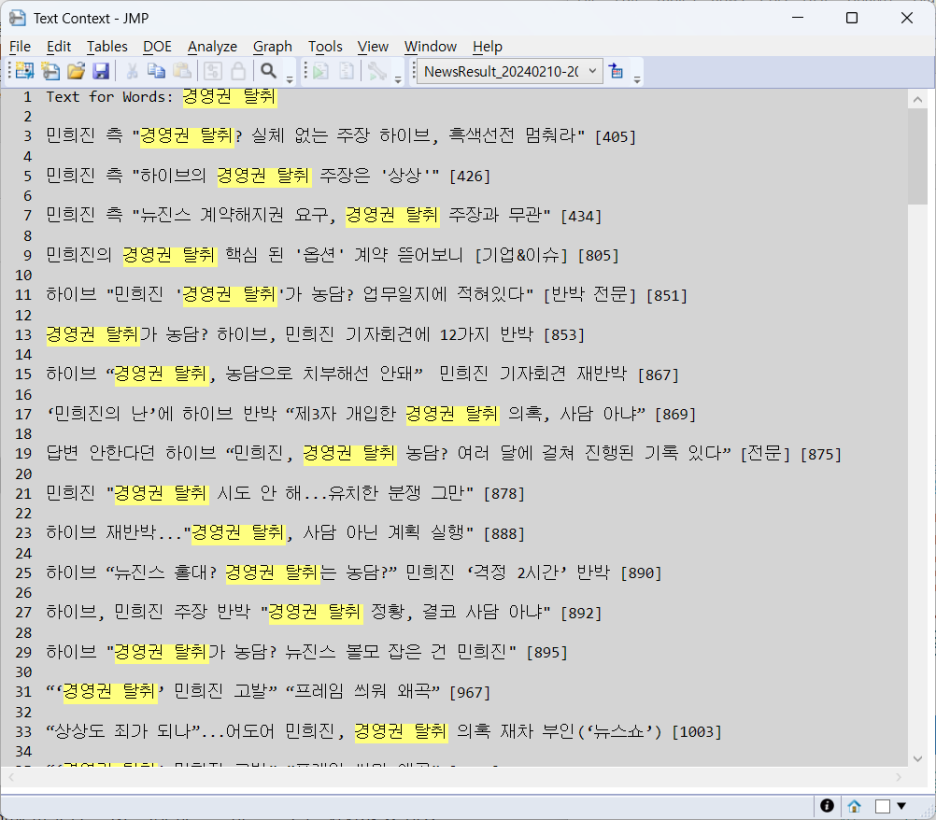Image resolution: width=936 pixels, height=820 pixels.
Task: Open the Edit menu
Action: [58, 47]
